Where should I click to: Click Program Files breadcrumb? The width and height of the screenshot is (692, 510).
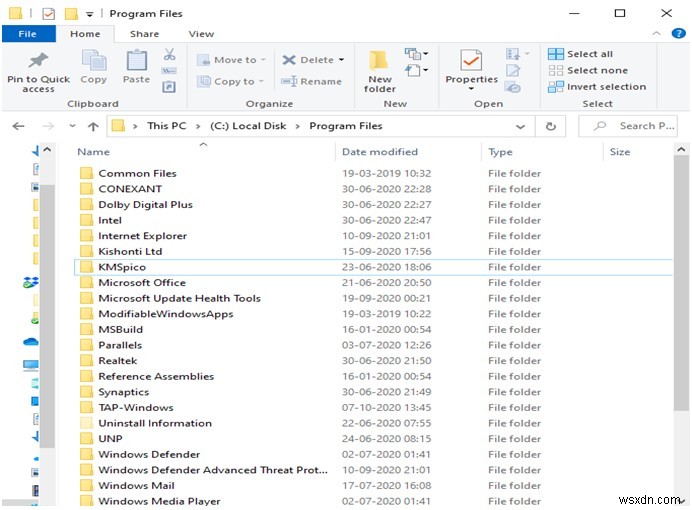click(346, 126)
